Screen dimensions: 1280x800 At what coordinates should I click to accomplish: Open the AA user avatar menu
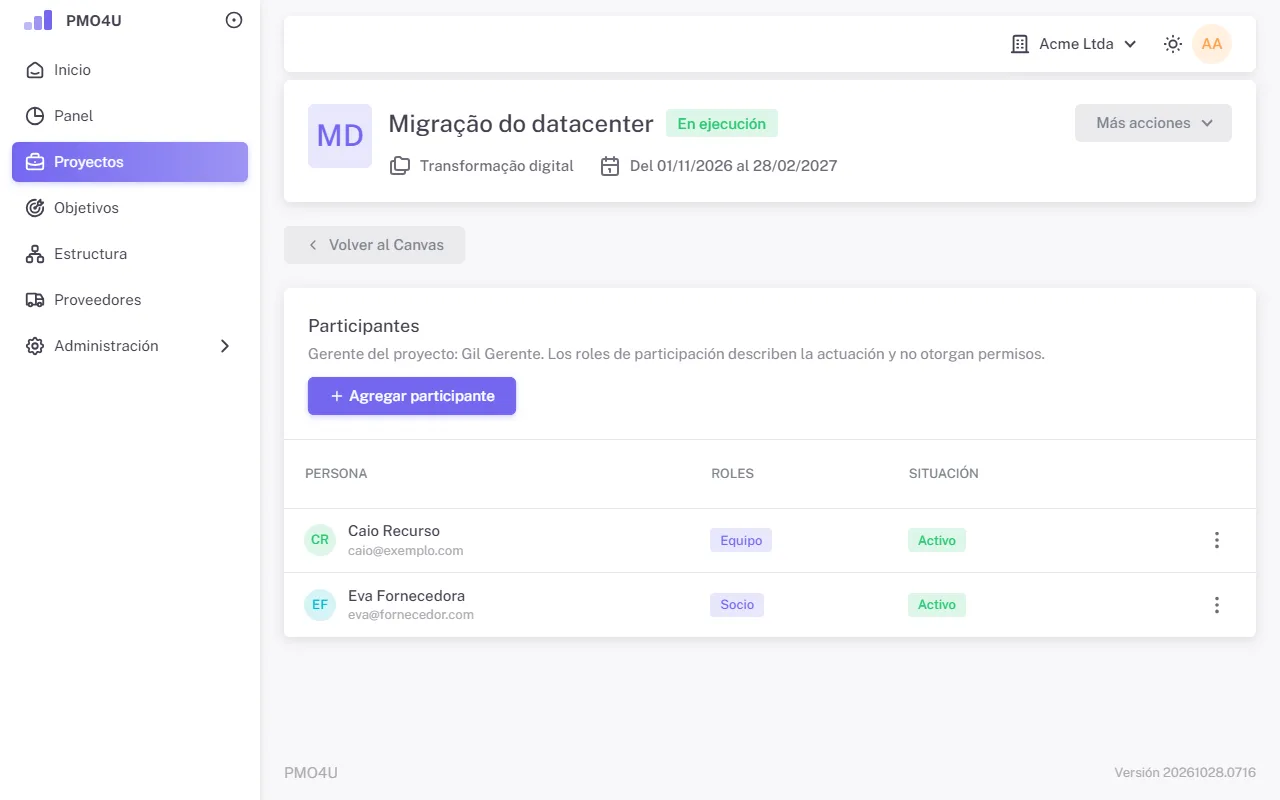[x=1212, y=44]
